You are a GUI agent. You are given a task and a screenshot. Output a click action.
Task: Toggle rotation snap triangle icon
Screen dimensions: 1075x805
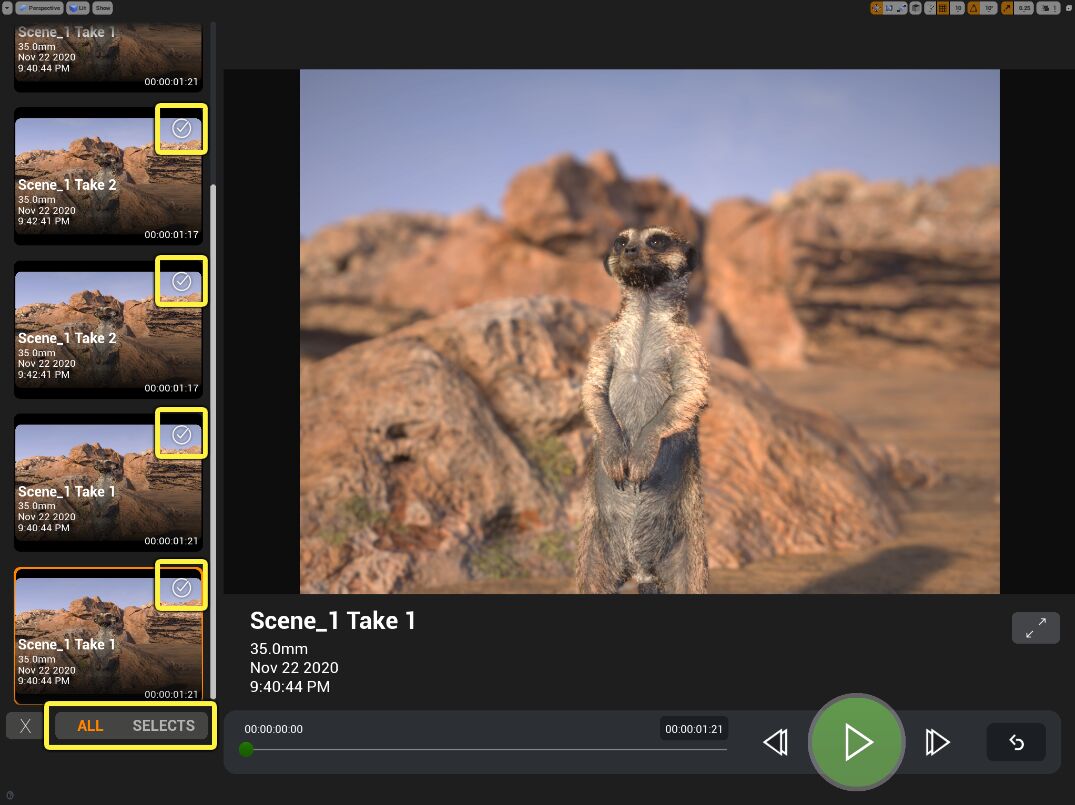974,8
